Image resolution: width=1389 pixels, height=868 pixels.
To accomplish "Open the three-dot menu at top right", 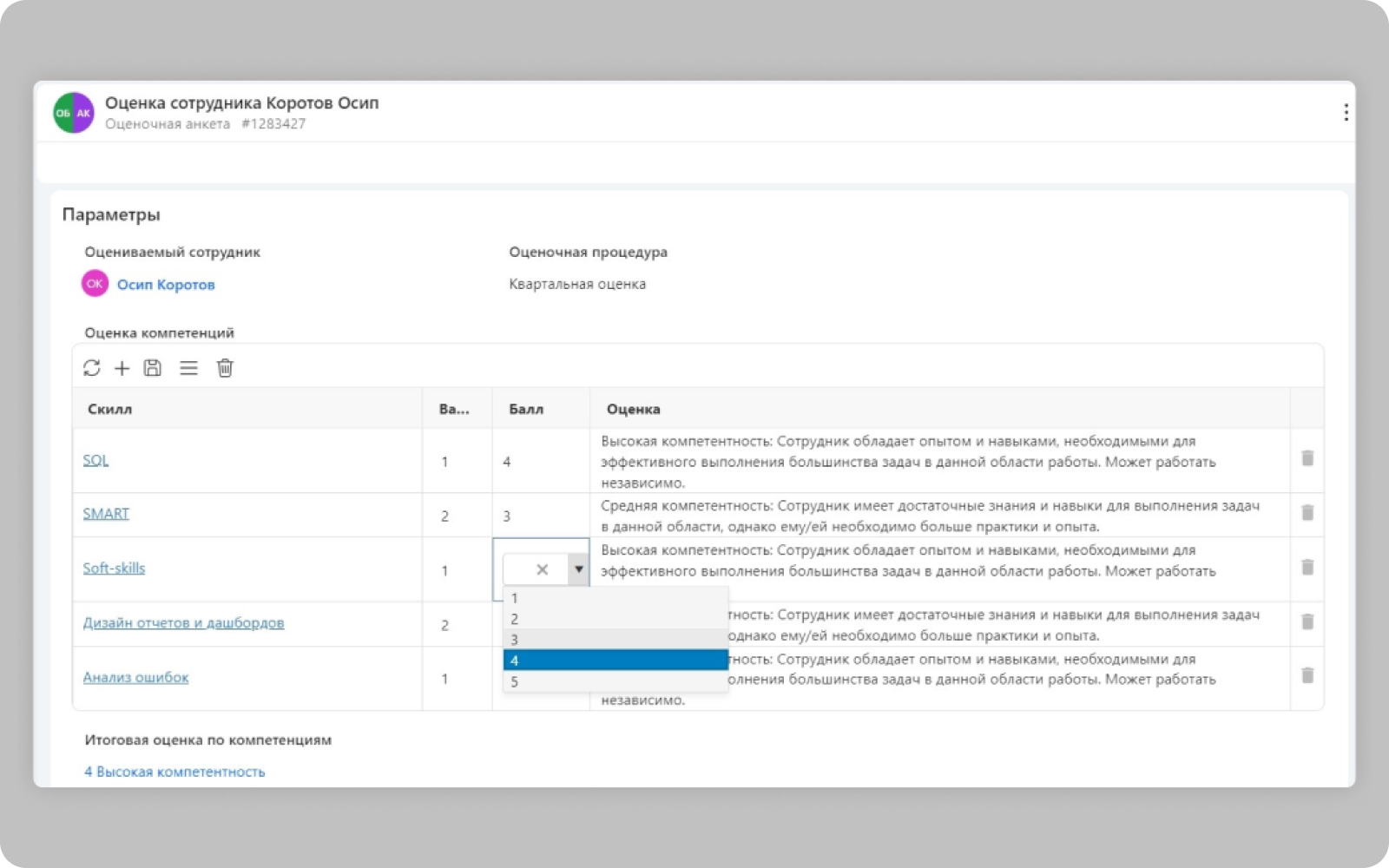I will [x=1346, y=112].
